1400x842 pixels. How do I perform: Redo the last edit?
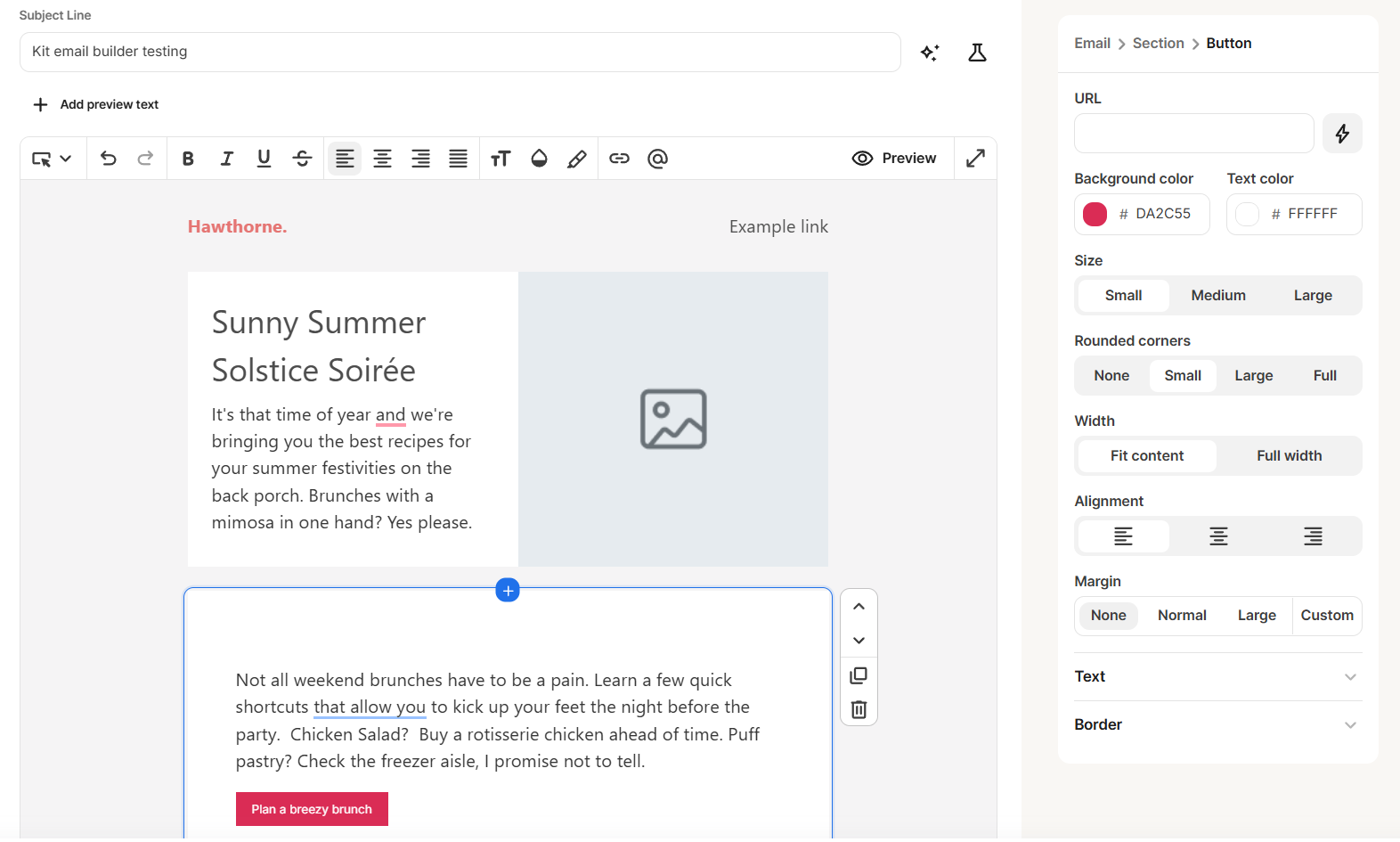(x=145, y=159)
